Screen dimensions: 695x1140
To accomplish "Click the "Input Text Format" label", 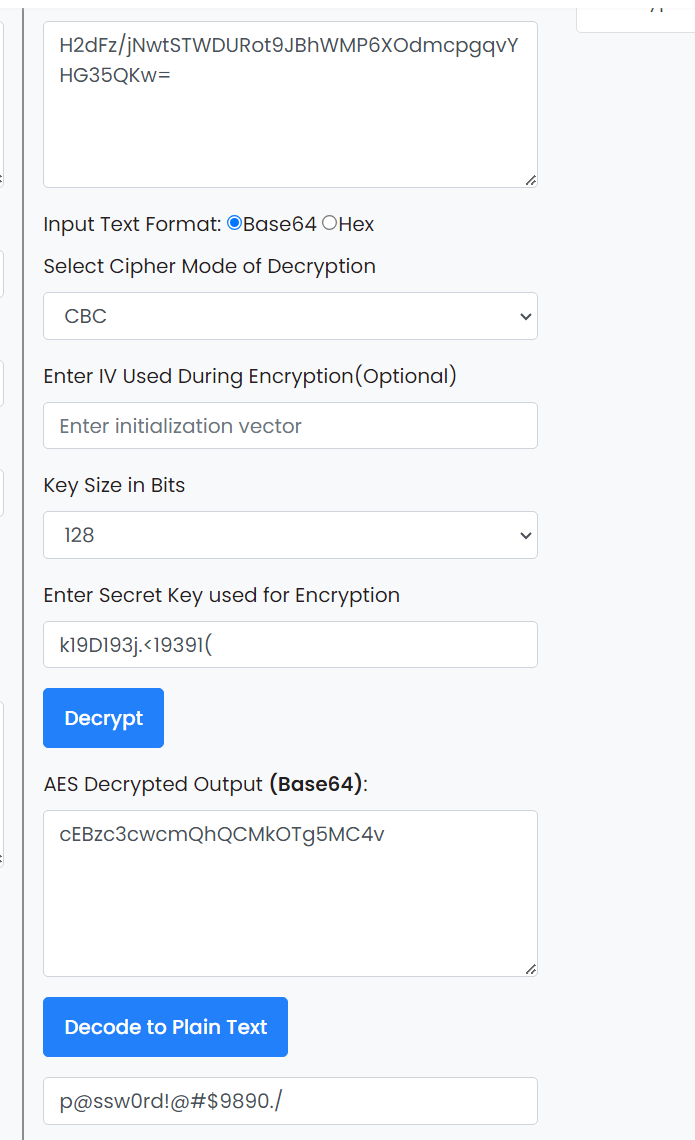I will 132,224.
